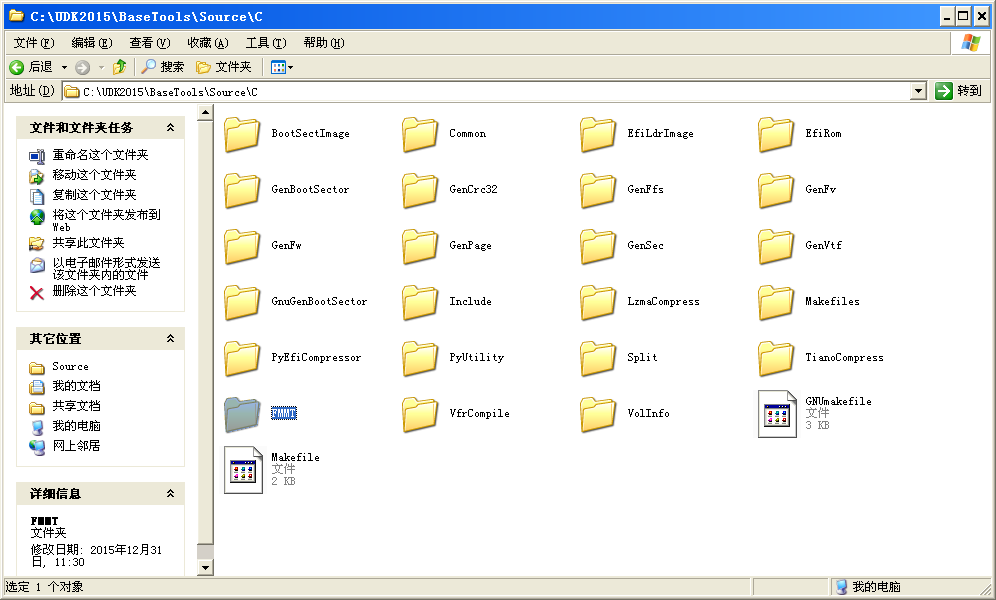Click the GenFfs folder icon
The height and width of the screenshot is (600, 996).
598,190
